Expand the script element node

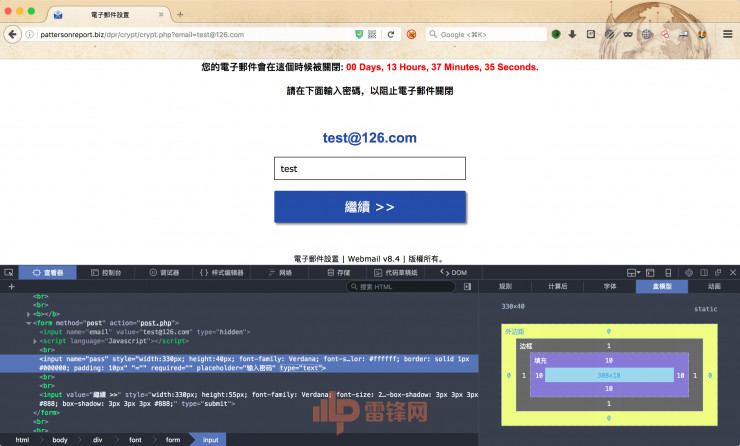point(35,341)
